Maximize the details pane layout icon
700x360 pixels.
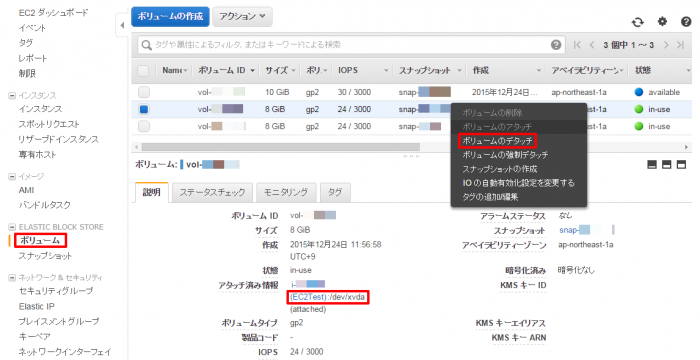click(x=681, y=165)
